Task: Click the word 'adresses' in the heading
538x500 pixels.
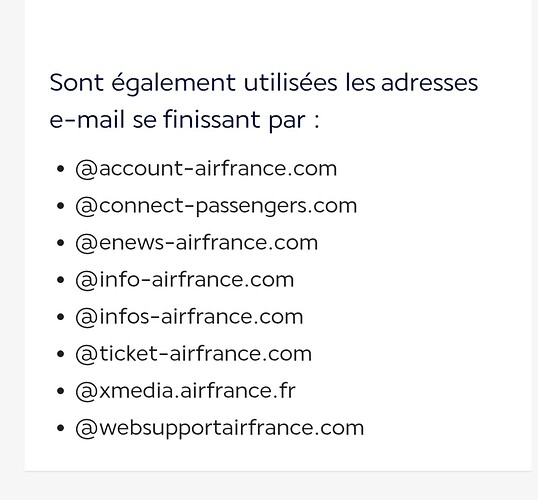Action: tap(430, 83)
